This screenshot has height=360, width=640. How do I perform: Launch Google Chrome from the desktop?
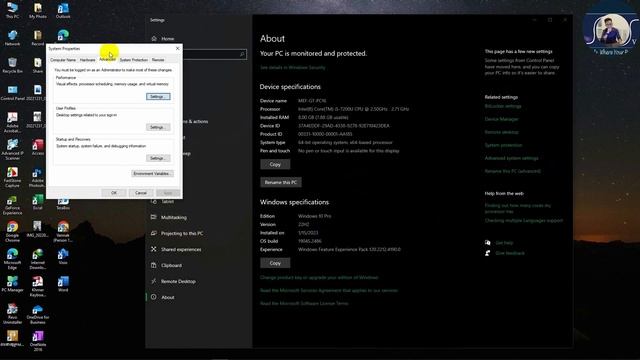pos(12,231)
